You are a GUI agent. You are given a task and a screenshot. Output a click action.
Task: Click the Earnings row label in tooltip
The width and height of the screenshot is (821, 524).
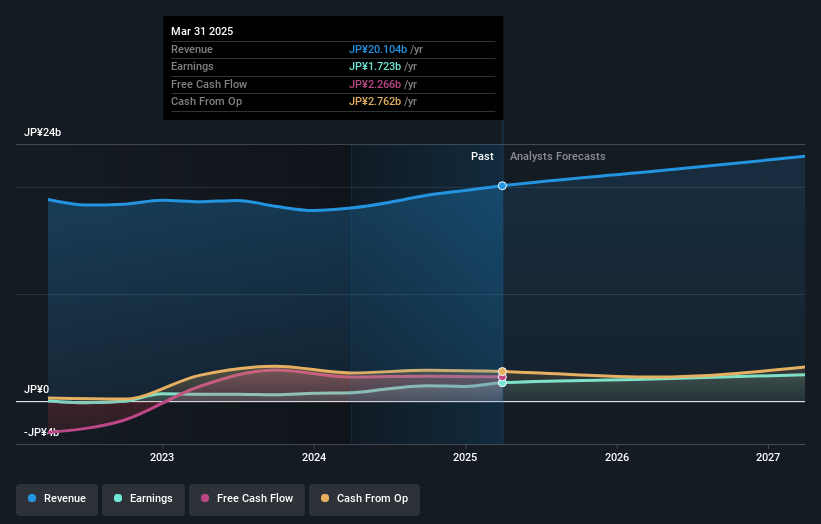pos(192,66)
